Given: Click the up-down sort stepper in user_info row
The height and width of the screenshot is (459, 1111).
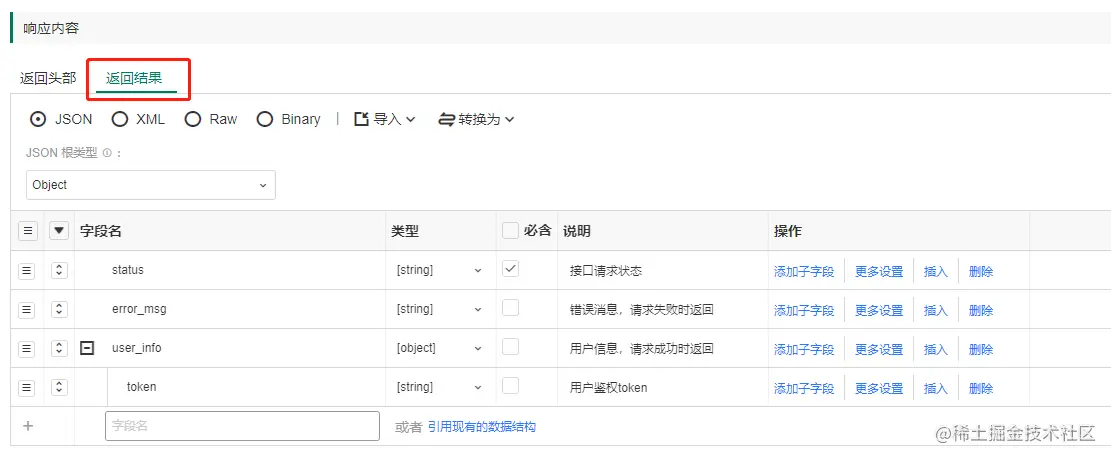Looking at the screenshot, I should tap(60, 348).
